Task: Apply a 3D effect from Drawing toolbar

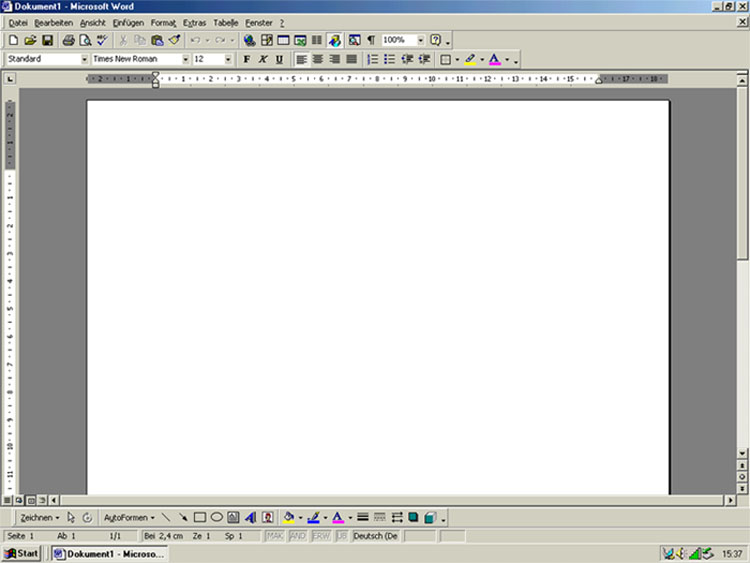Action: click(430, 518)
